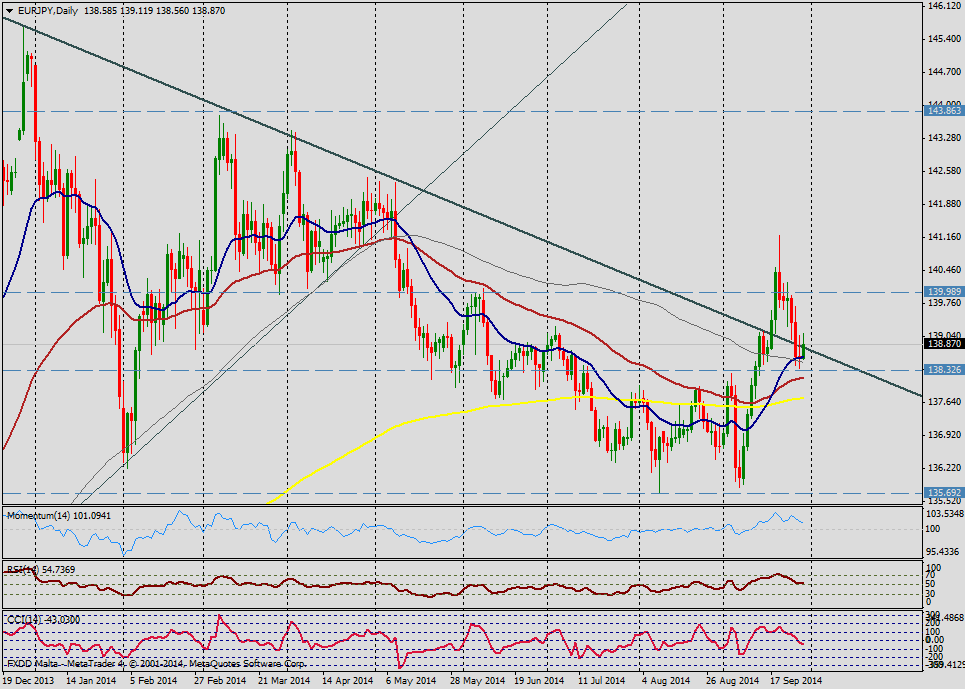
Task: Click the 19 Dec 2013 date label
Action: [26, 680]
